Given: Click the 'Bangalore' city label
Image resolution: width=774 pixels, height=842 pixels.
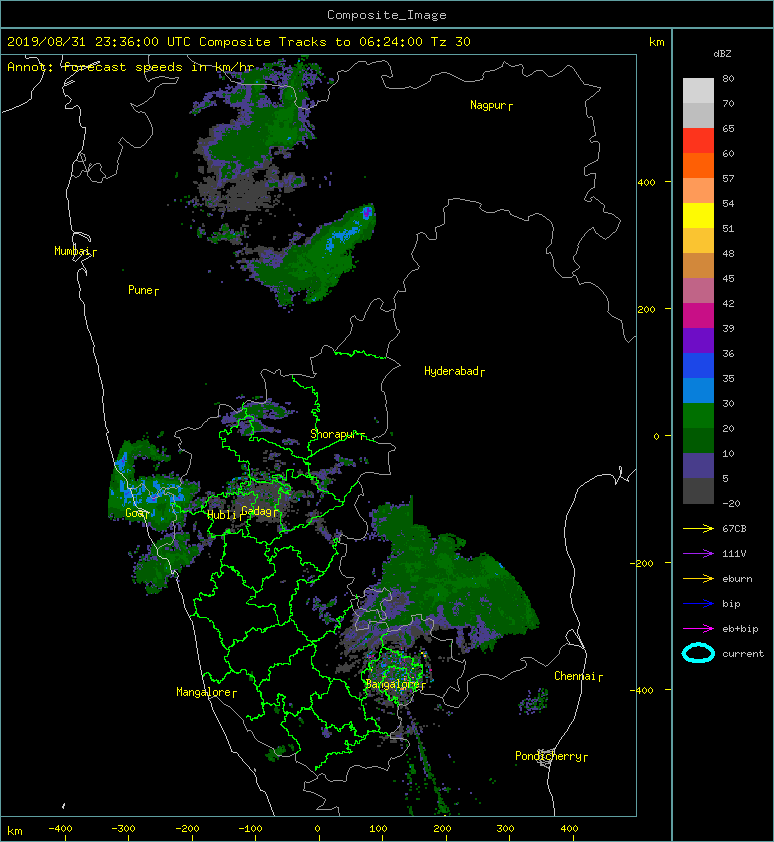Looking at the screenshot, I should [392, 684].
